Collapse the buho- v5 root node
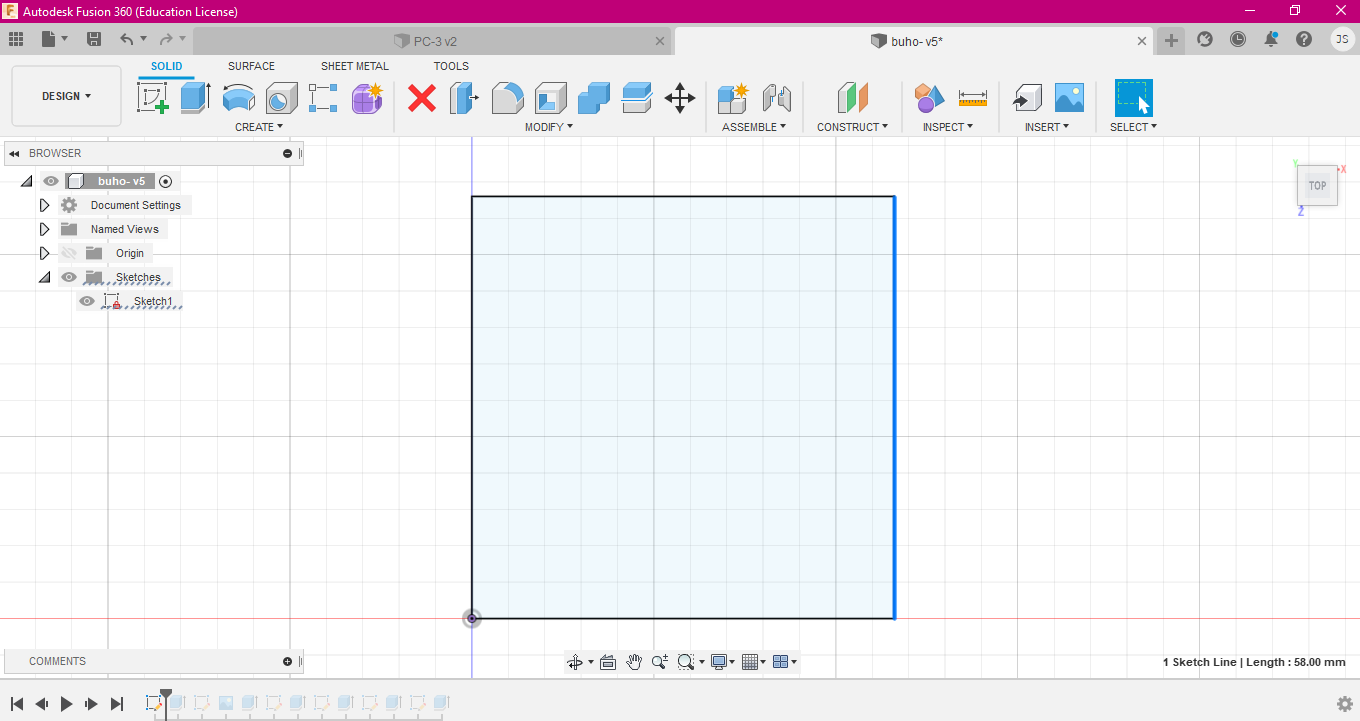The image size is (1360, 721). 26,181
